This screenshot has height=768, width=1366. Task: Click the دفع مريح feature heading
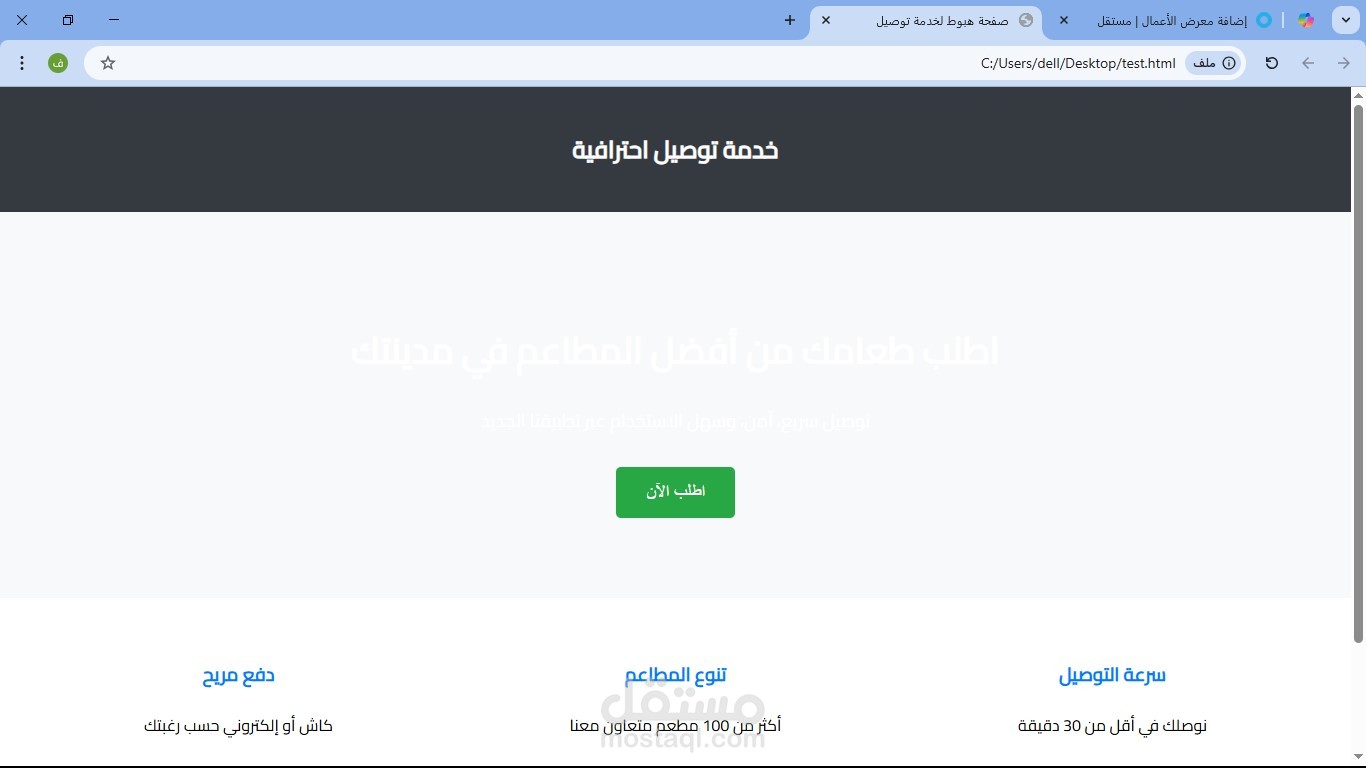[x=238, y=675]
